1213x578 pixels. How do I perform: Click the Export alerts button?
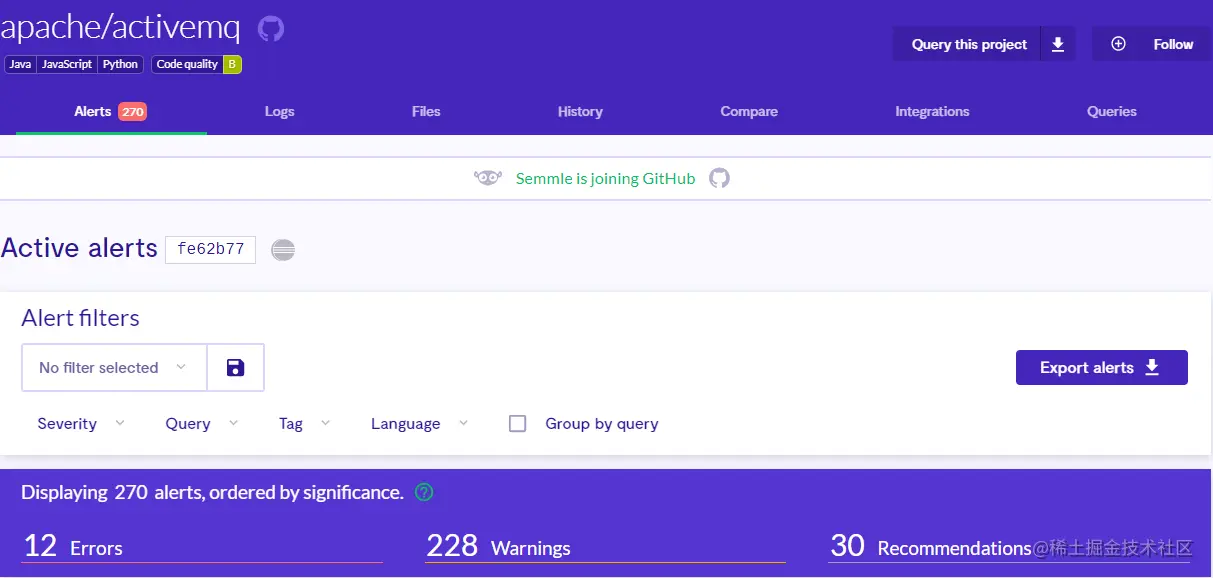(1102, 367)
